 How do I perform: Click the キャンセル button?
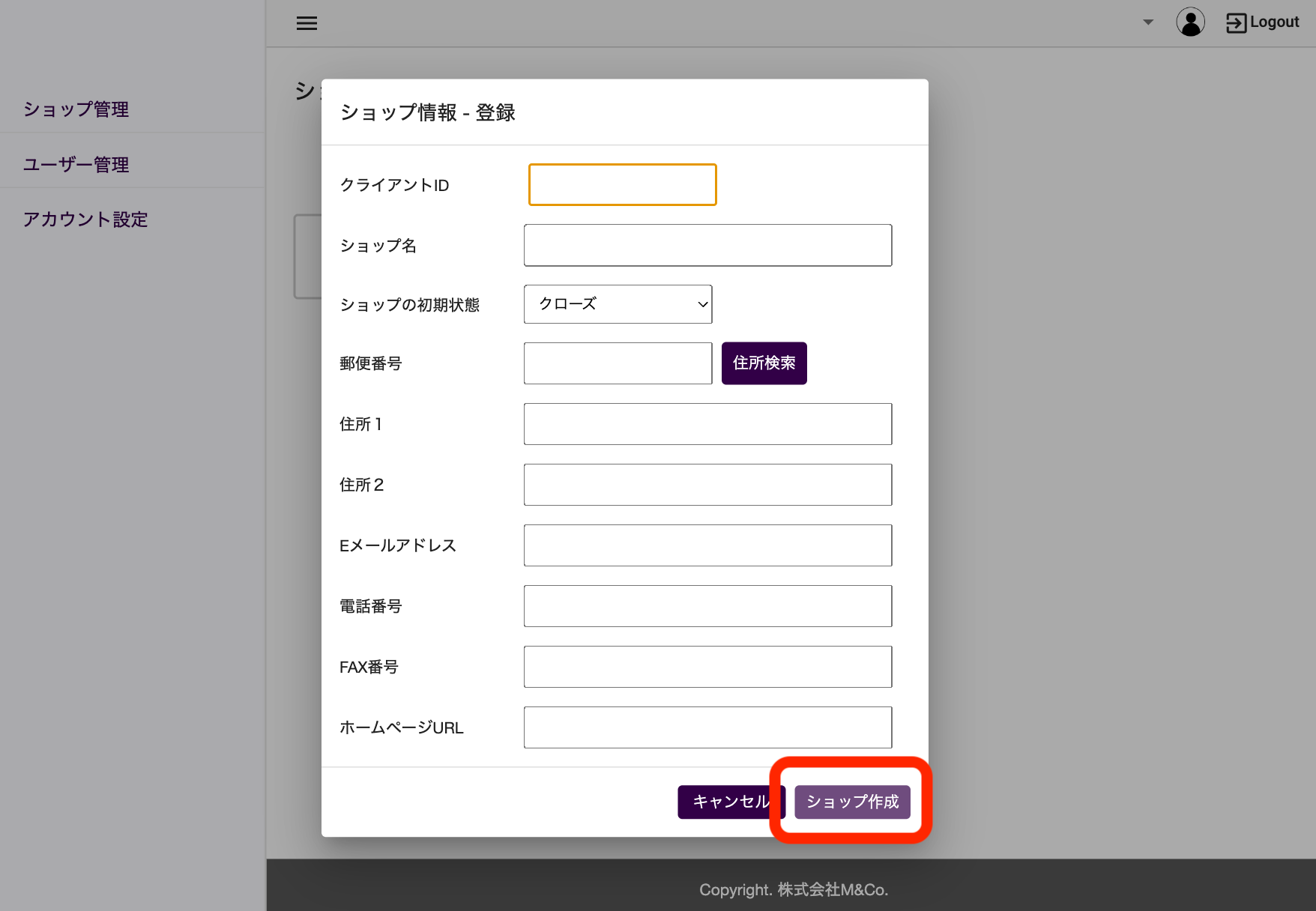pyautogui.click(x=731, y=802)
